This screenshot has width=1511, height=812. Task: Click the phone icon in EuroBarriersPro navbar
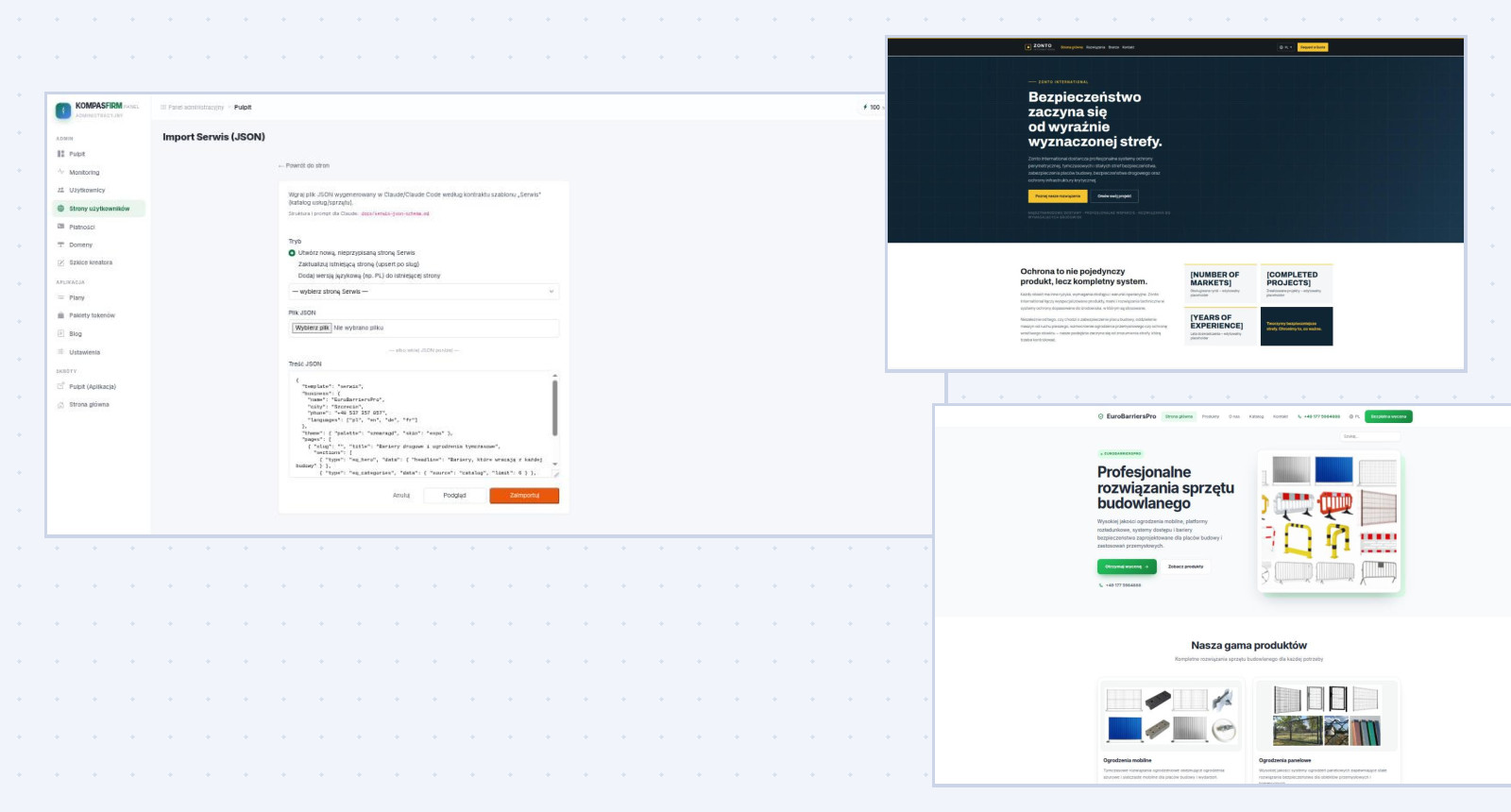point(1299,416)
